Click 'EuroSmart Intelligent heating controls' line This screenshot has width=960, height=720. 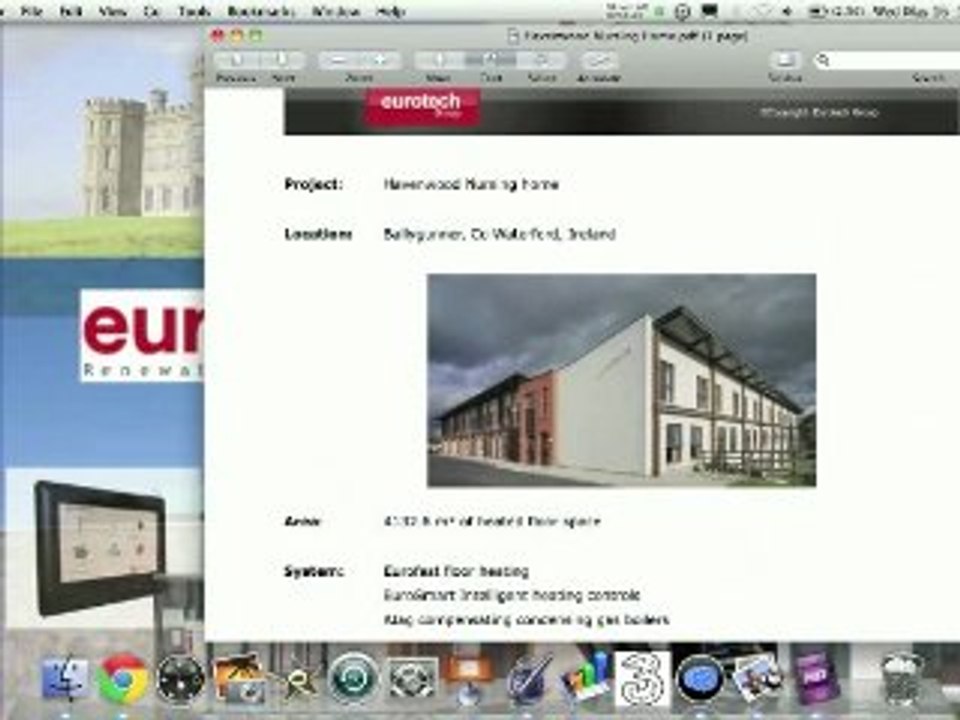point(512,595)
